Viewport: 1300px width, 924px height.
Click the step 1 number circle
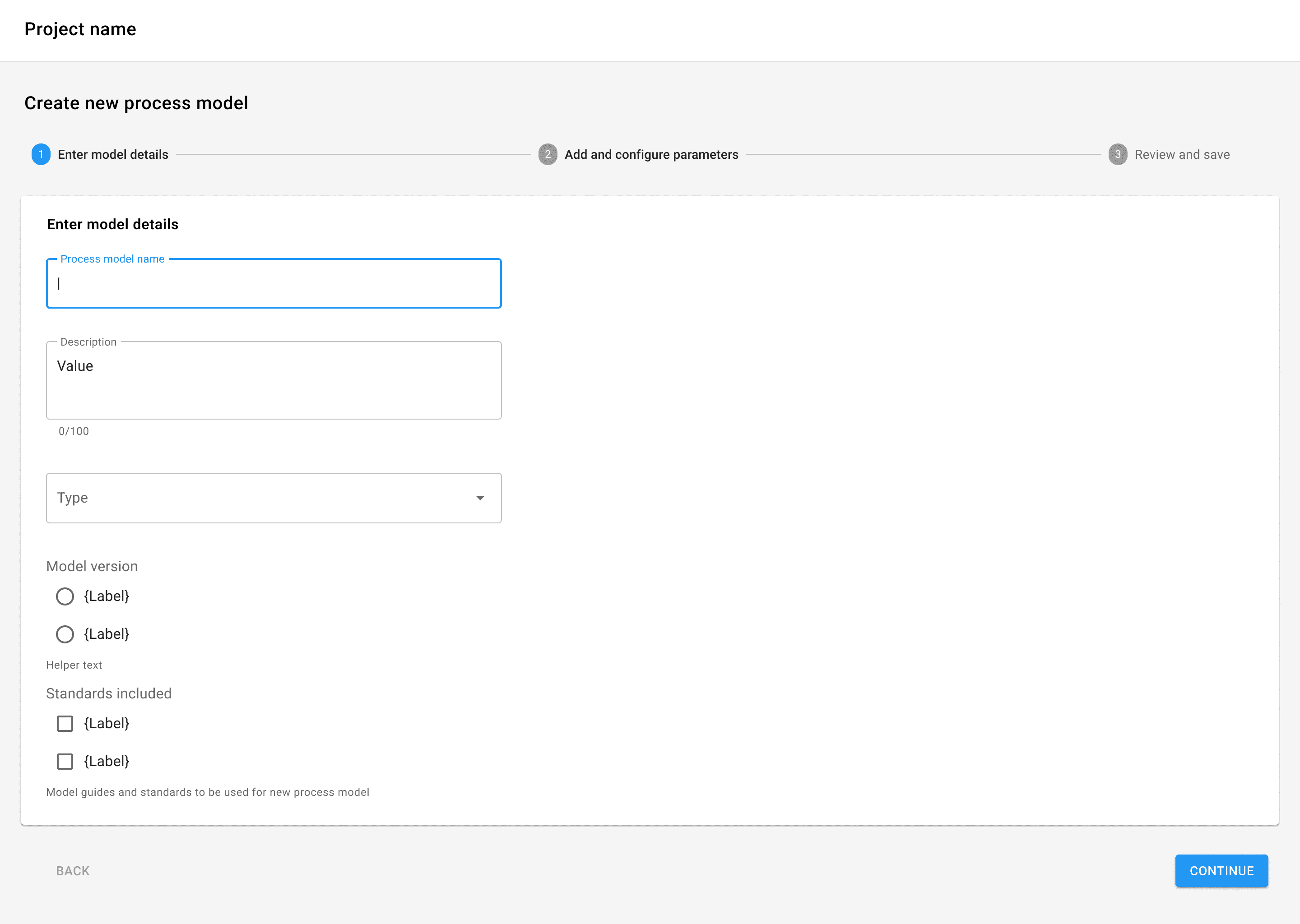pyautogui.click(x=41, y=154)
